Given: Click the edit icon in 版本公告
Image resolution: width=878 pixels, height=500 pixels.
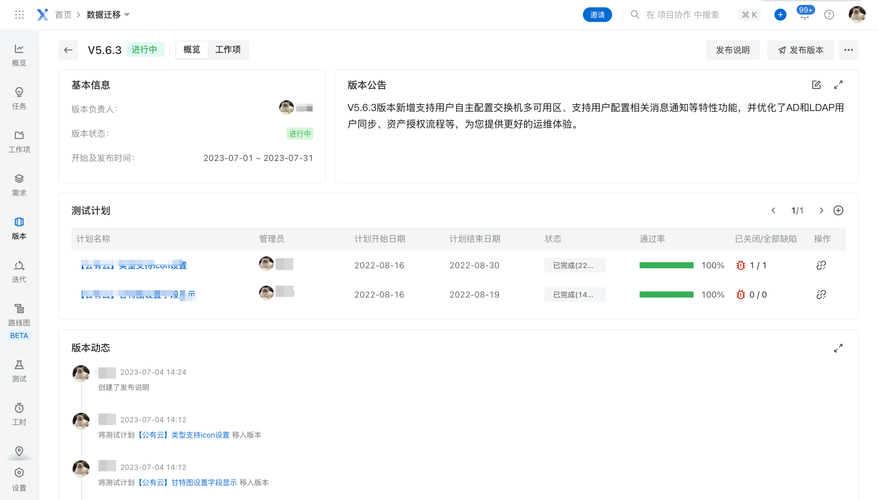Looking at the screenshot, I should (816, 85).
